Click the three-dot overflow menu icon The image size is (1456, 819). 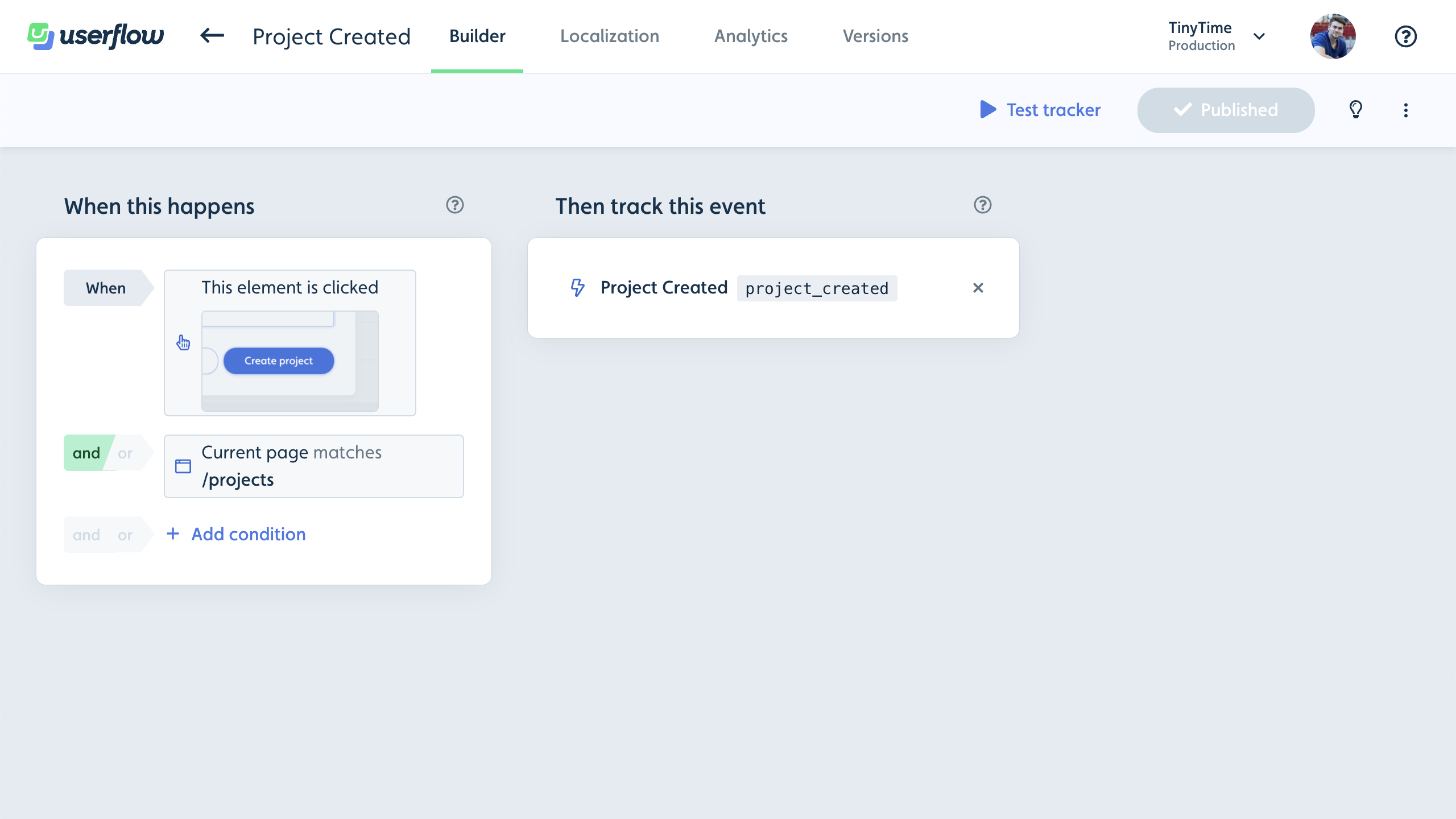tap(1405, 110)
